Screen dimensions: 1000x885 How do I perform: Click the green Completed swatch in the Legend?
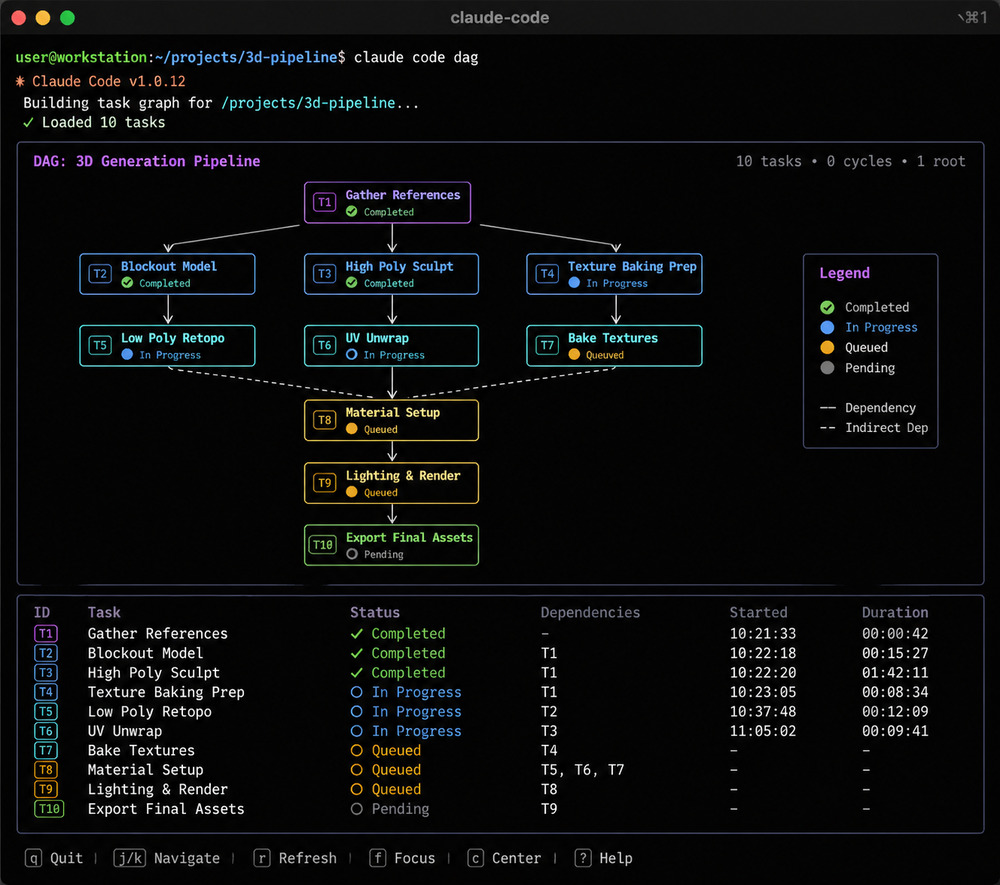click(827, 307)
